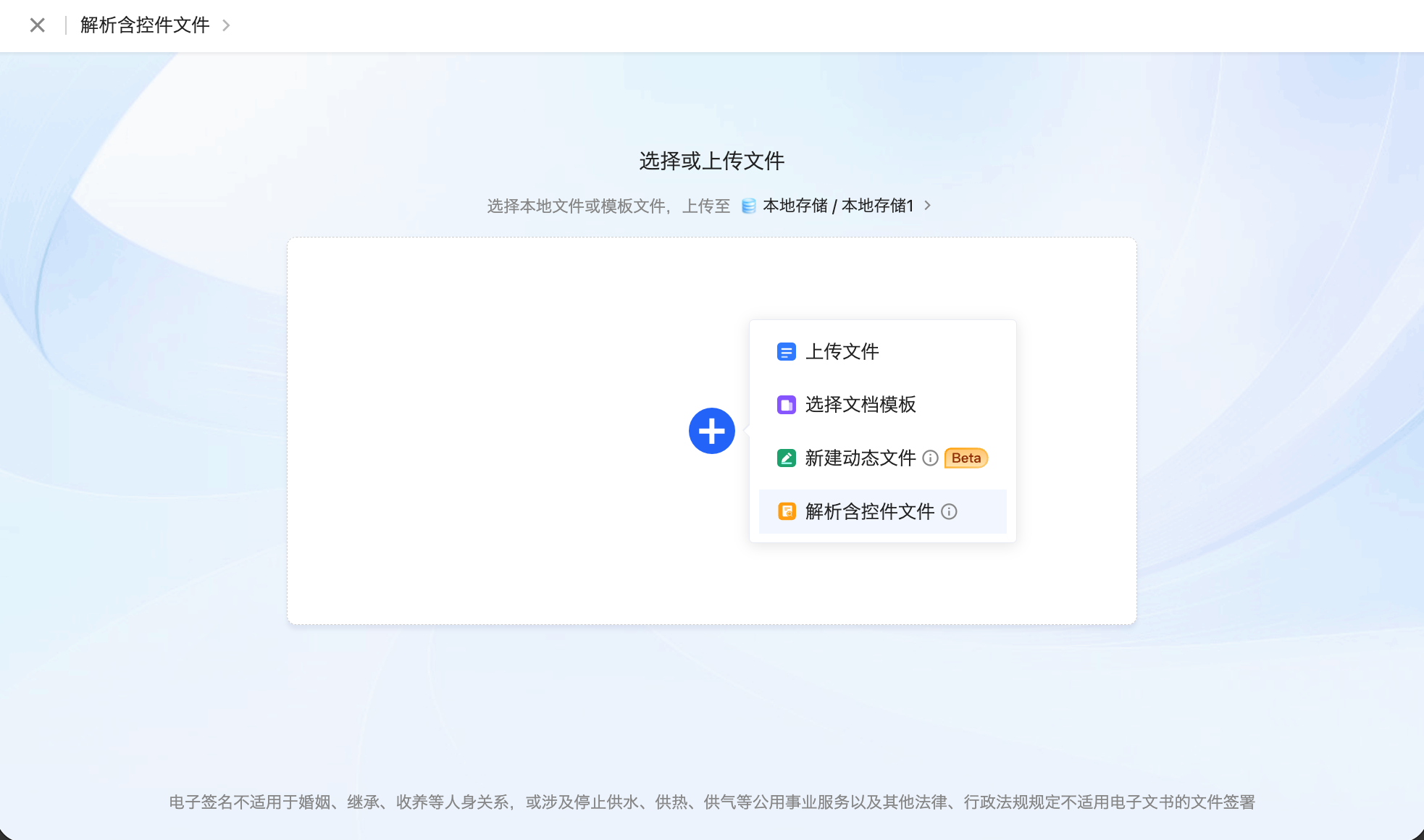Click the purple document template icon
Screen dimensions: 1424x840
coord(786,405)
